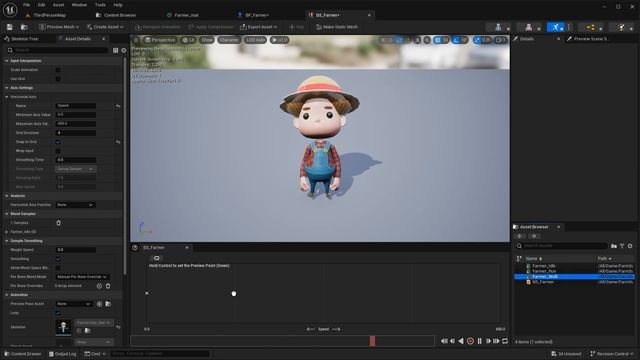The image size is (640, 360).
Task: Select the highlighted animation mode icon
Action: tap(556, 27)
